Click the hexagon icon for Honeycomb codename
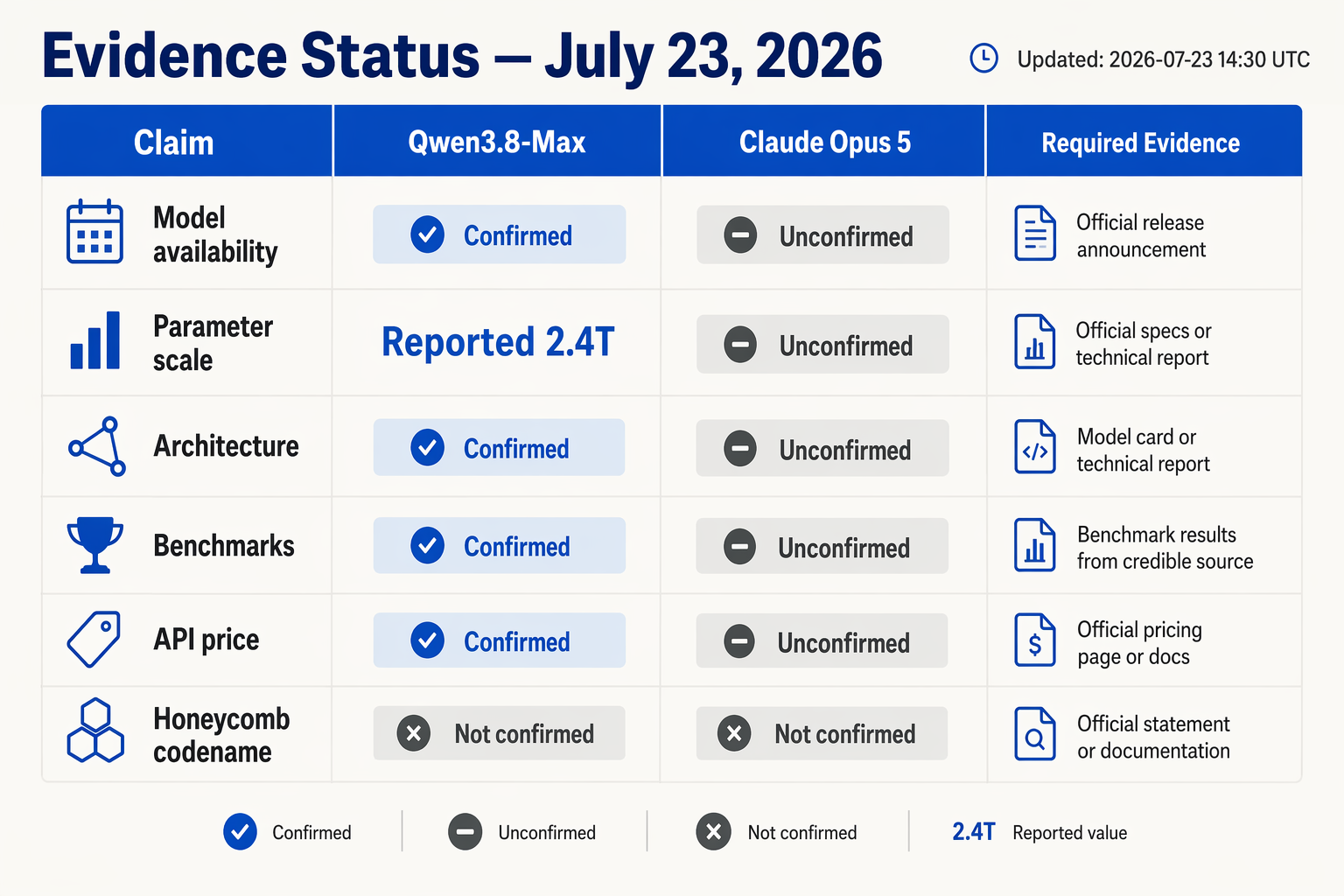 point(94,731)
